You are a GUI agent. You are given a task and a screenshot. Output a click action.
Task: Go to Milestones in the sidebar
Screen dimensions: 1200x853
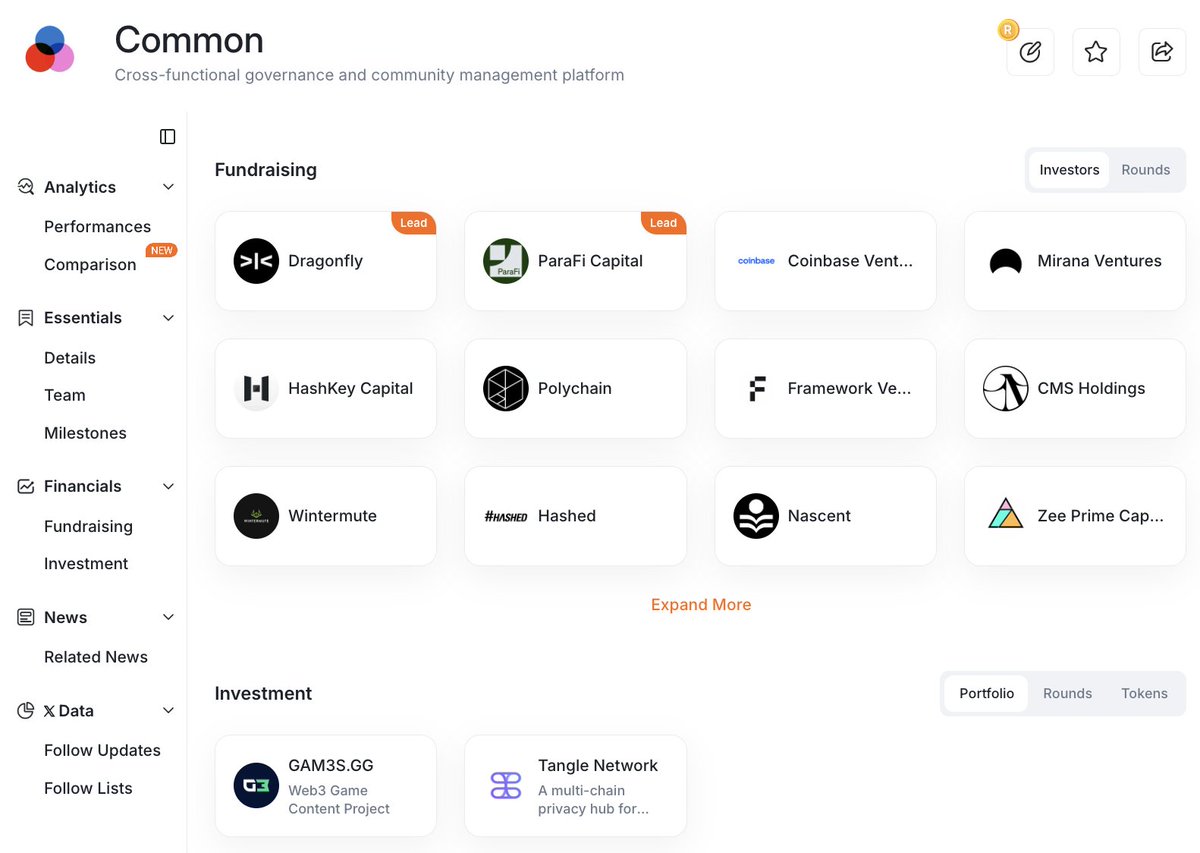coord(85,433)
